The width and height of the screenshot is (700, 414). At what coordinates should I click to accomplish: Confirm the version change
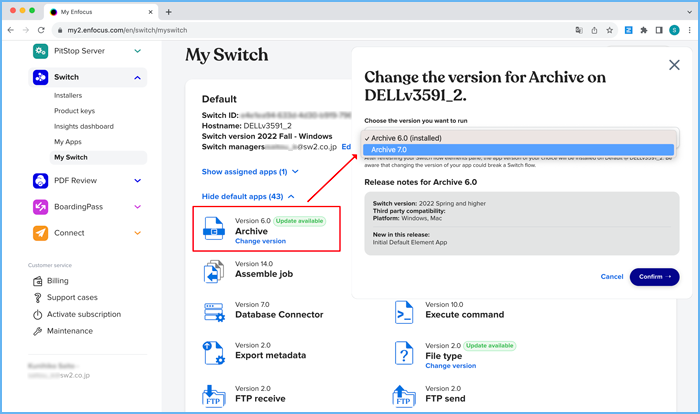point(654,277)
